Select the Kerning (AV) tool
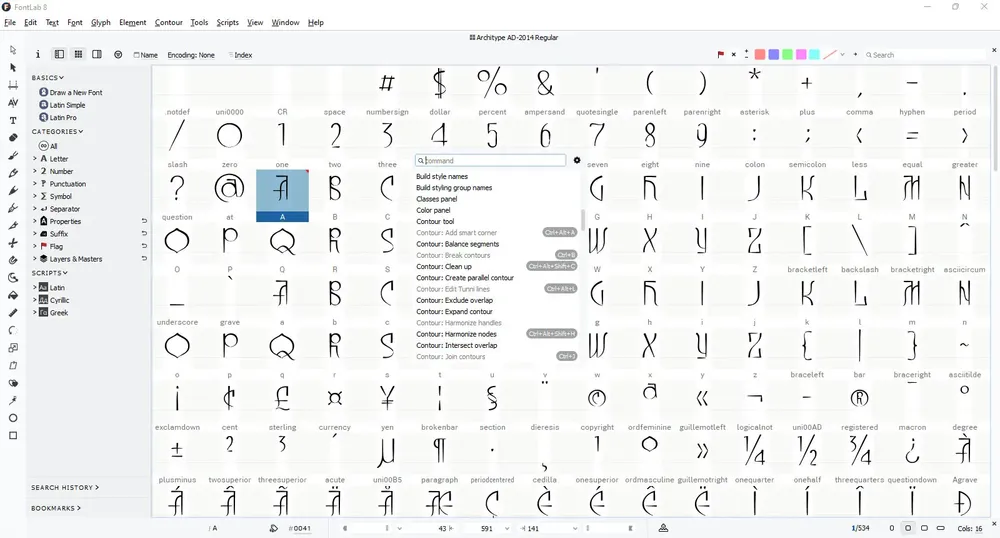 13,103
